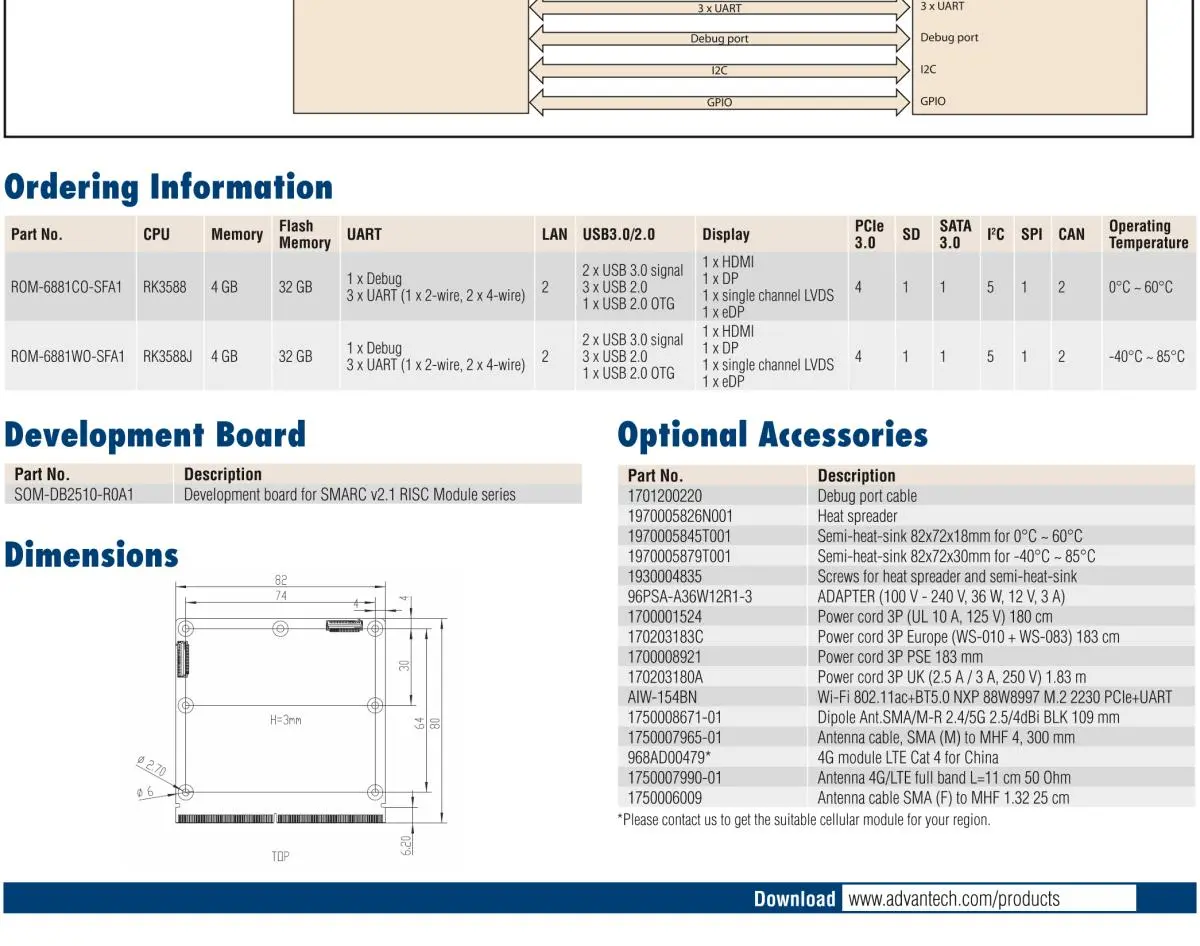Click the Display column header

(726, 234)
